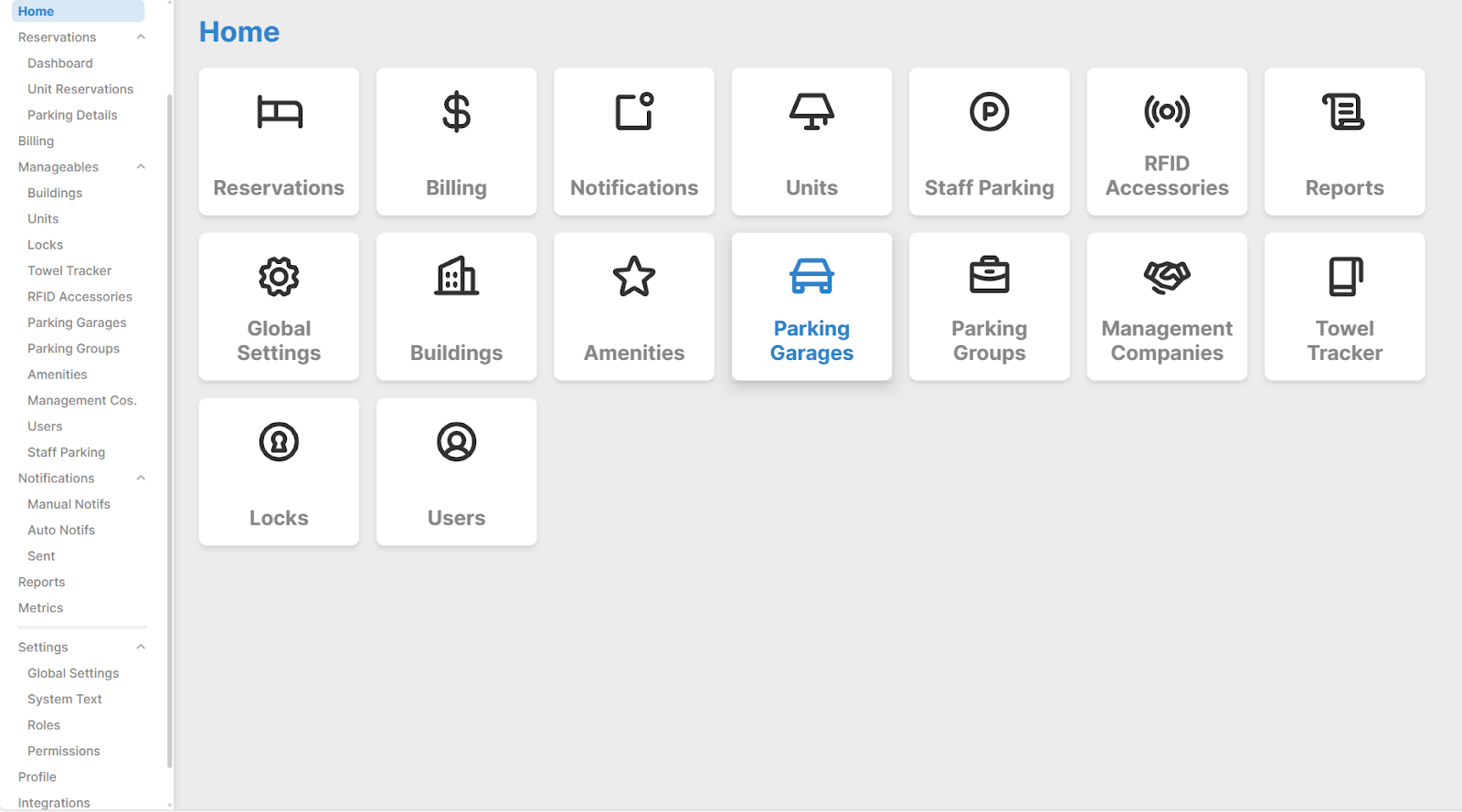Click the Reports scroll icon

tap(1344, 112)
